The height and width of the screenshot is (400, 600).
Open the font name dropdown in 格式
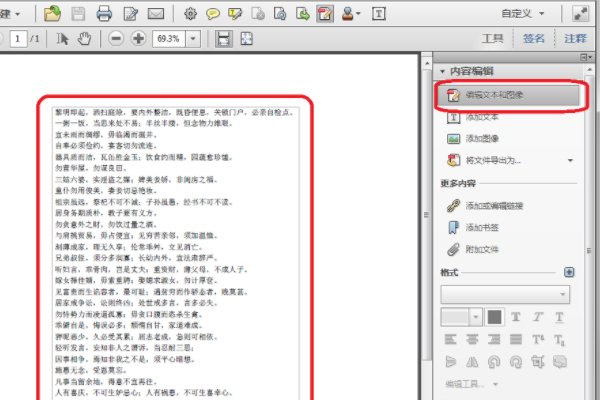504,294
